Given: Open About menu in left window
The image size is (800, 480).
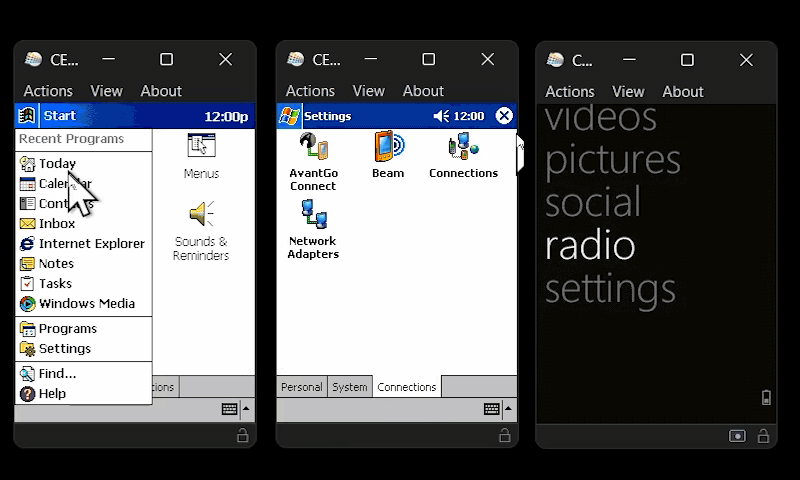Looking at the screenshot, I should coord(161,91).
